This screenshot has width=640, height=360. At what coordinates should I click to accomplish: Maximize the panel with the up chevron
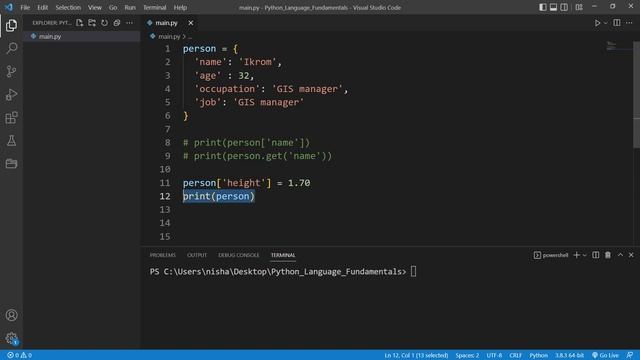620,255
